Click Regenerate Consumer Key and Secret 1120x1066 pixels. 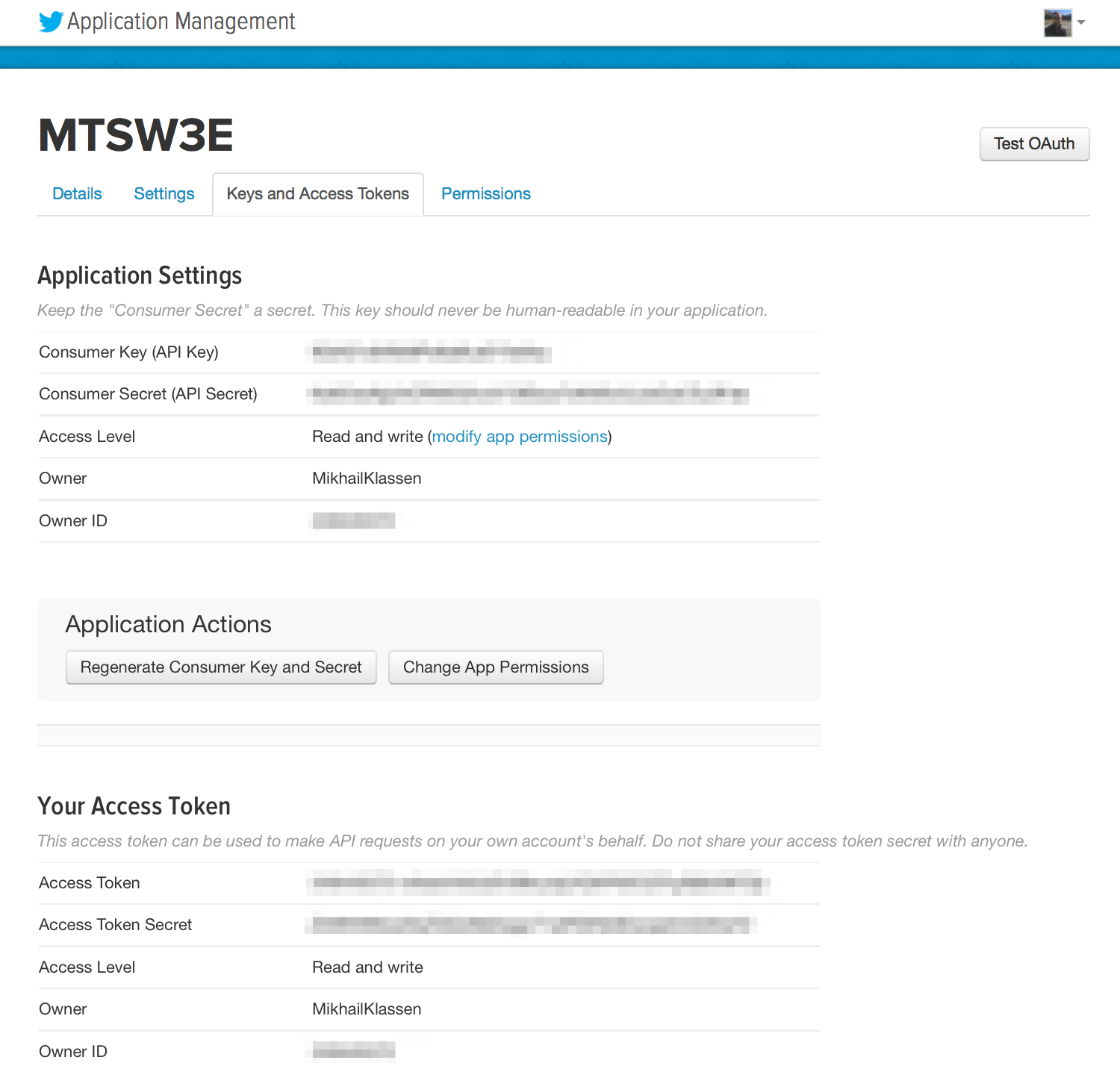(221, 667)
